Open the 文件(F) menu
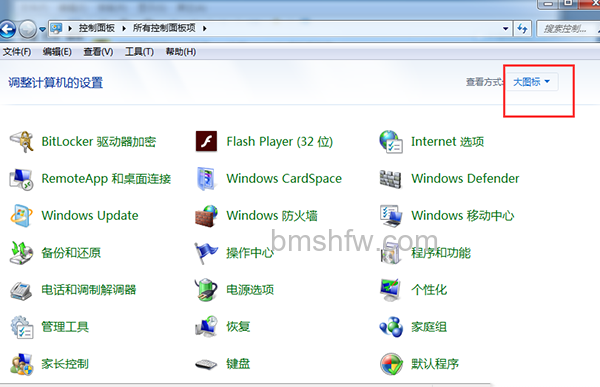Viewport: 600px width, 387px height. [x=17, y=52]
